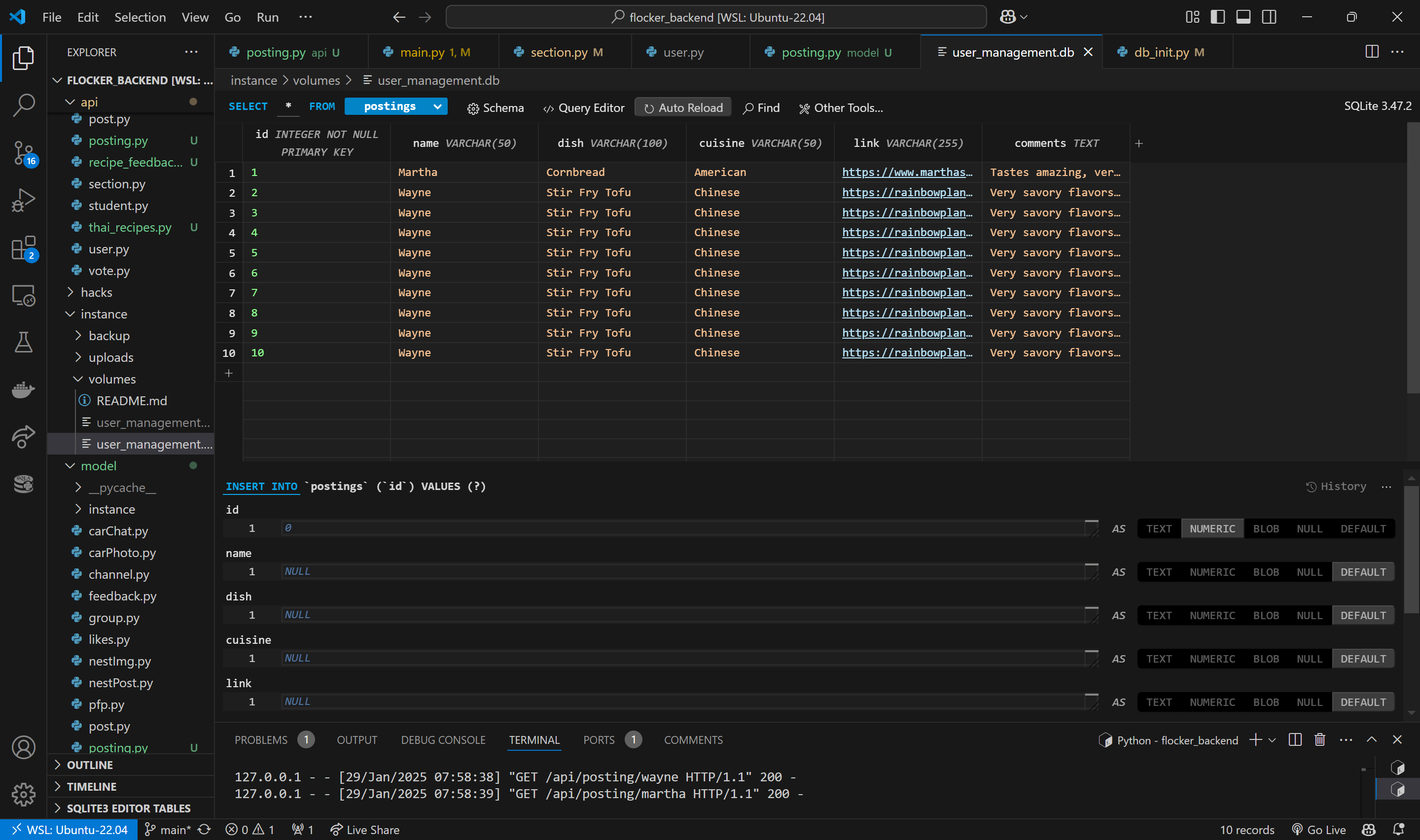Add a new column with plus icon
Viewport: 1420px width, 840px height.
tap(1139, 143)
